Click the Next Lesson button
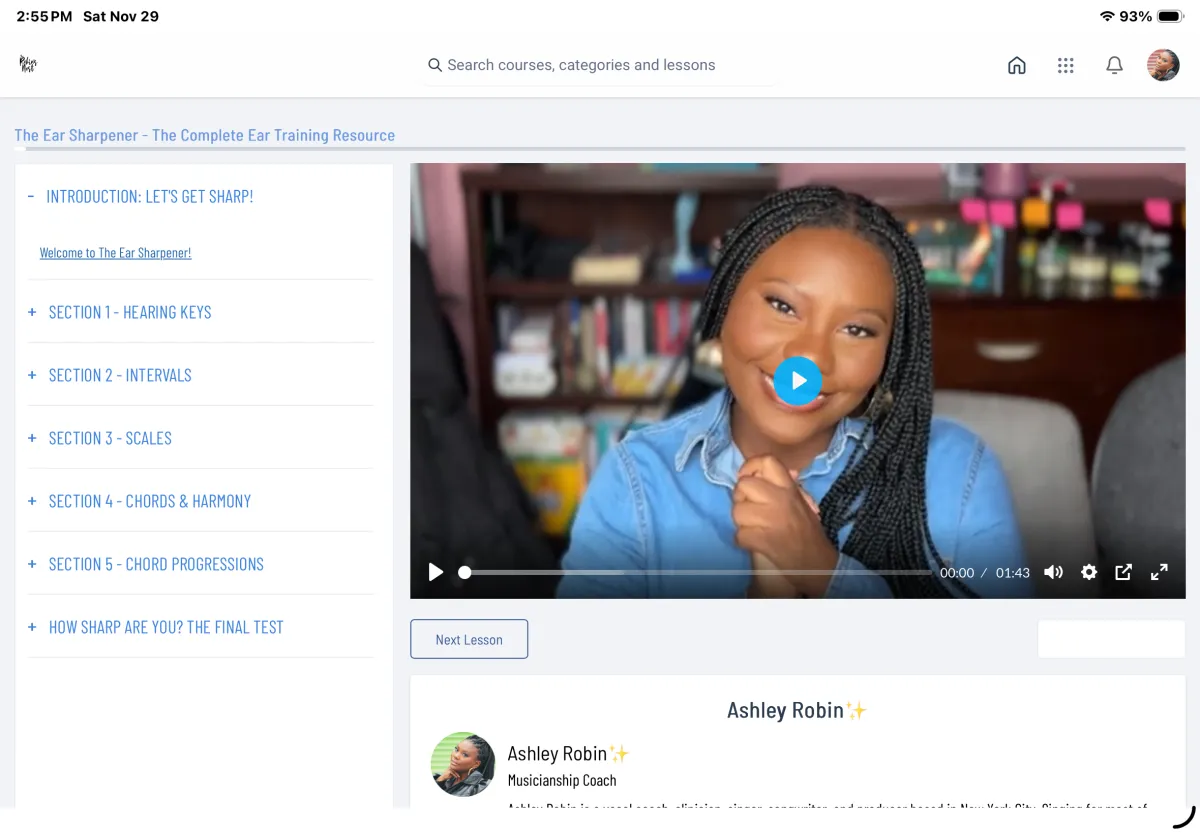Screen dimensions: 1200x833 tap(469, 640)
